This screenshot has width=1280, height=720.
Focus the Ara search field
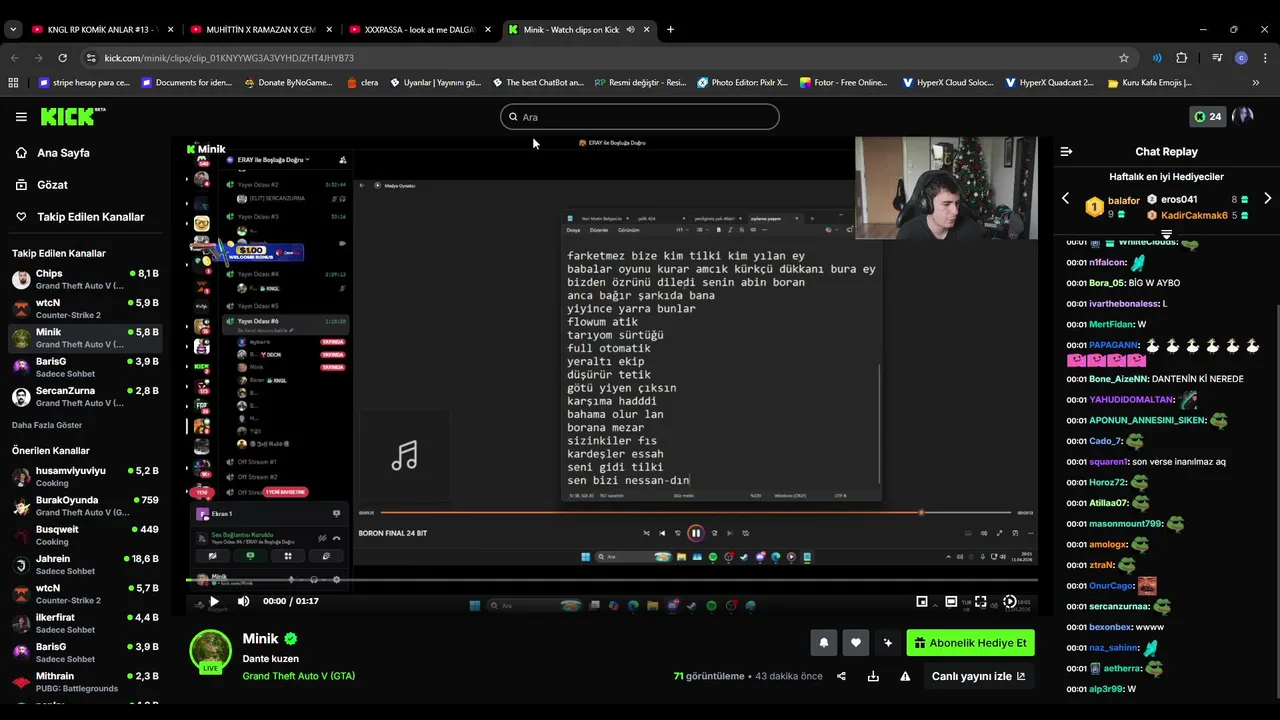pyautogui.click(x=640, y=117)
